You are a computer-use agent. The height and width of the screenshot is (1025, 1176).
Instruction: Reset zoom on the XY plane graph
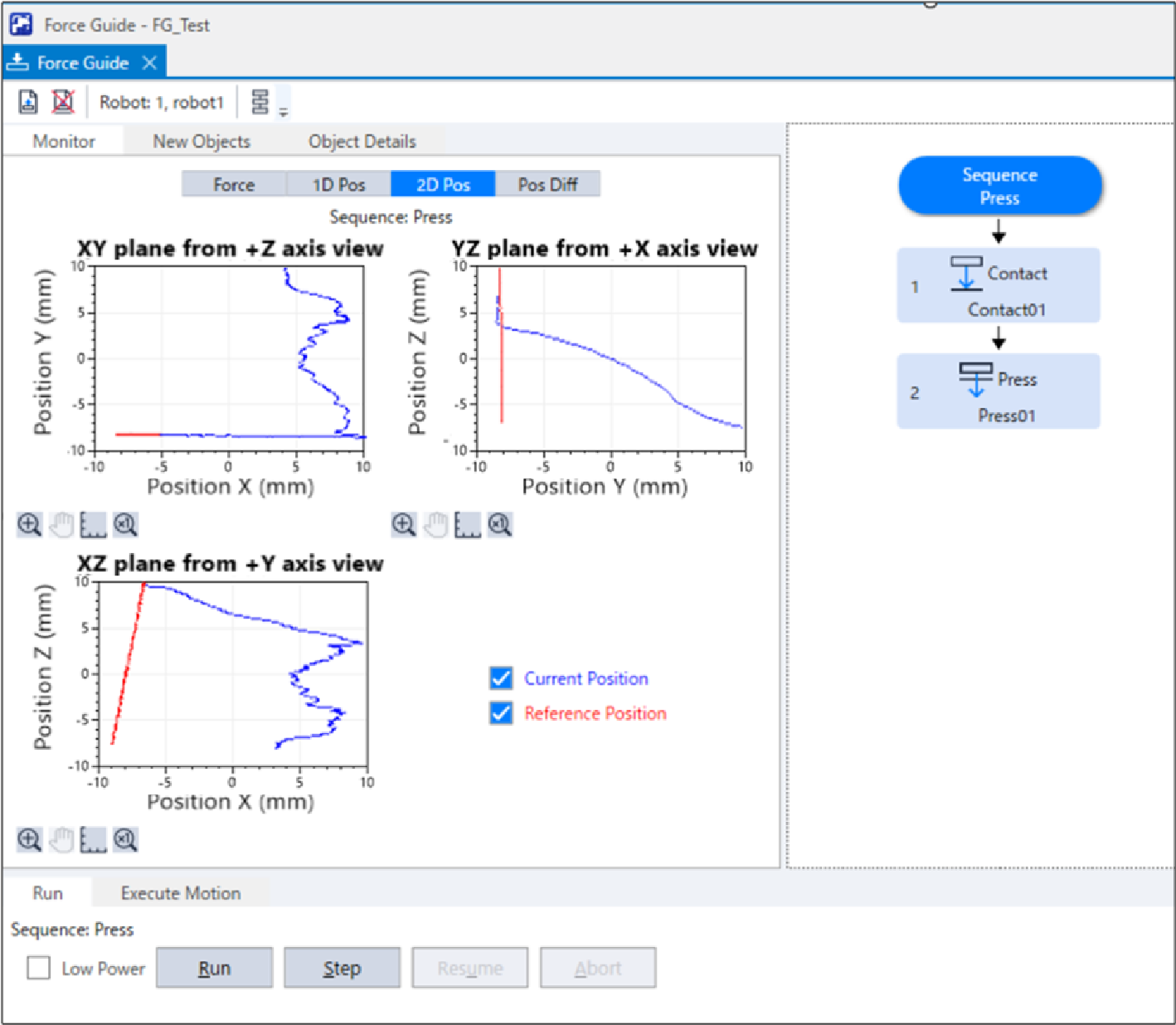125,525
